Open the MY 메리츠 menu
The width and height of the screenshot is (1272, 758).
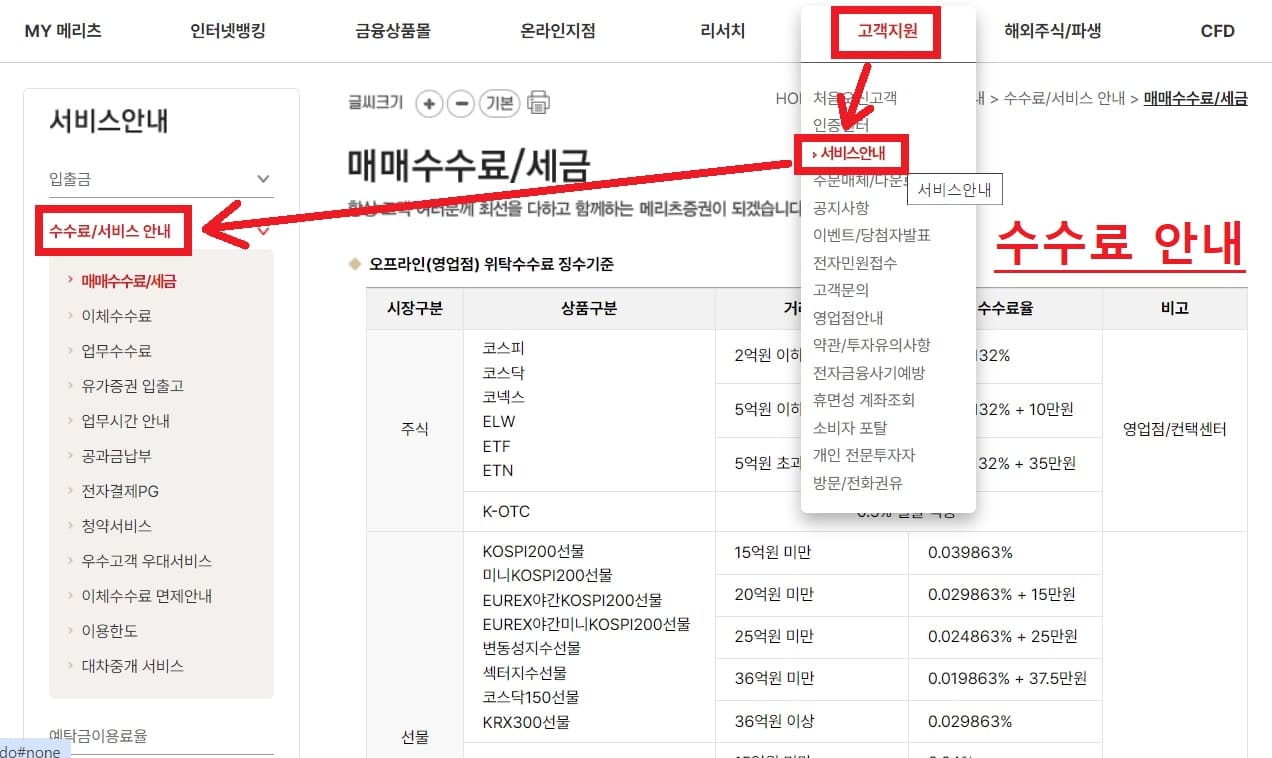pyautogui.click(x=63, y=31)
